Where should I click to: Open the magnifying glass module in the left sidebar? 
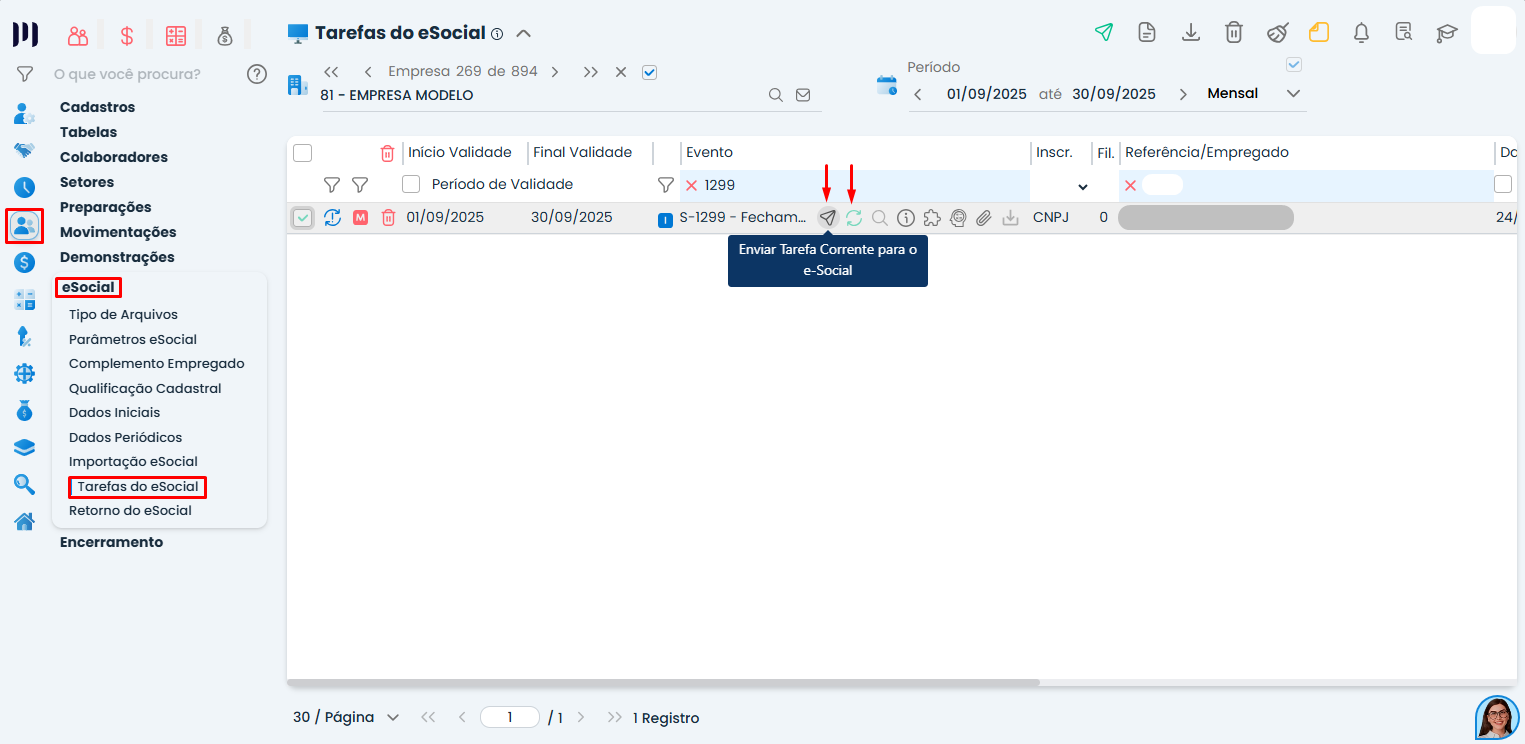point(24,484)
